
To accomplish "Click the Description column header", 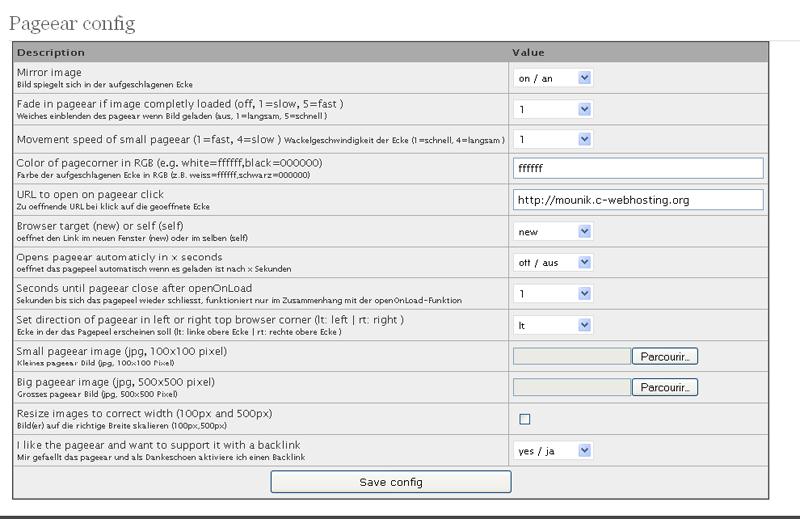I will (51, 53).
